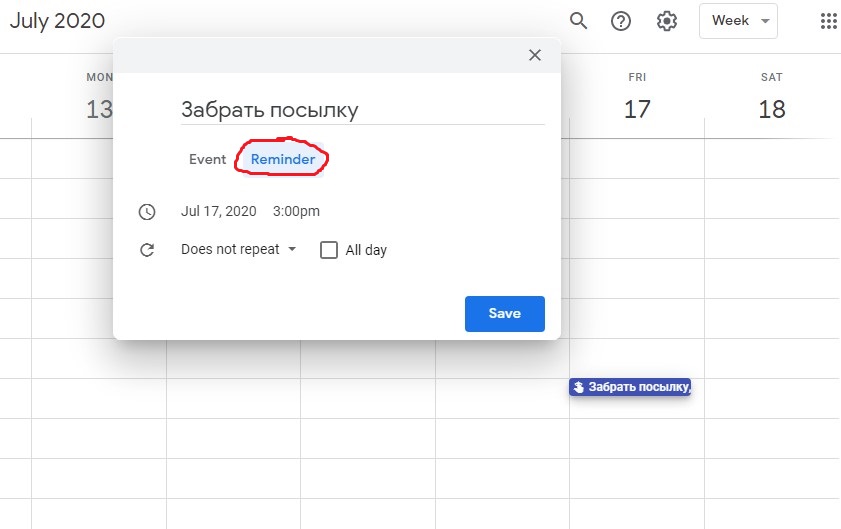Open the settings gear menu
841x529 pixels.
click(x=667, y=21)
